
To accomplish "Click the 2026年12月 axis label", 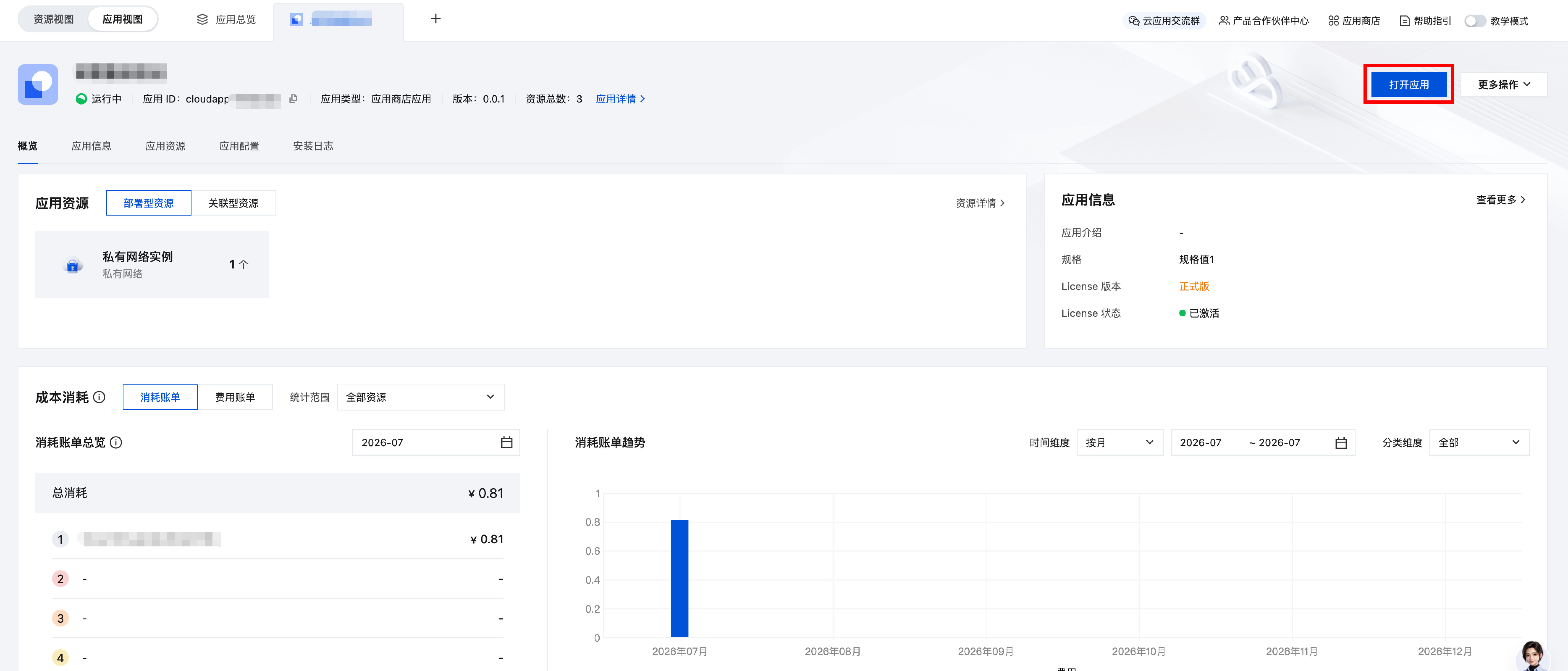I will pyautogui.click(x=1445, y=651).
